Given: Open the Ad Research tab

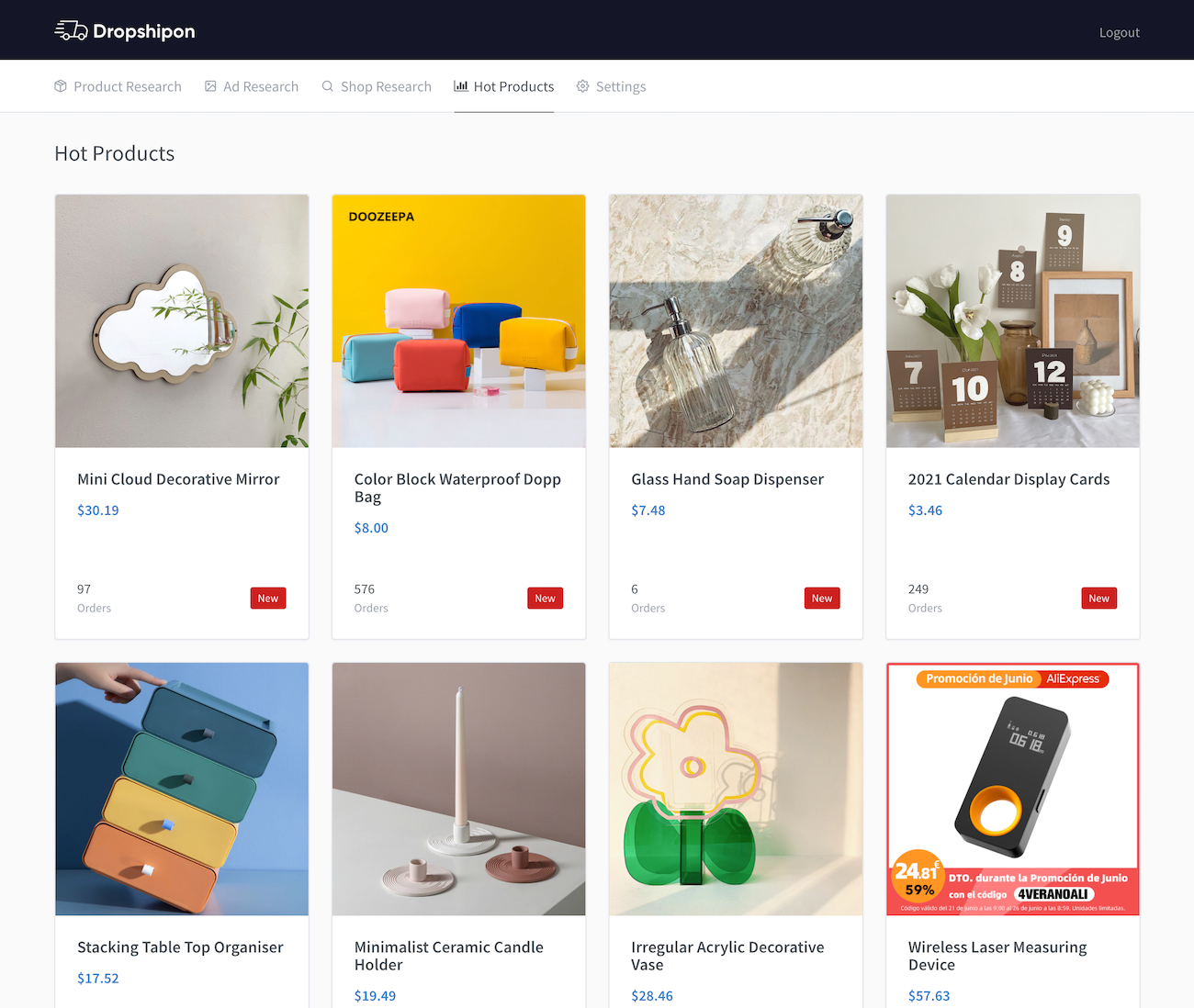Looking at the screenshot, I should (260, 86).
